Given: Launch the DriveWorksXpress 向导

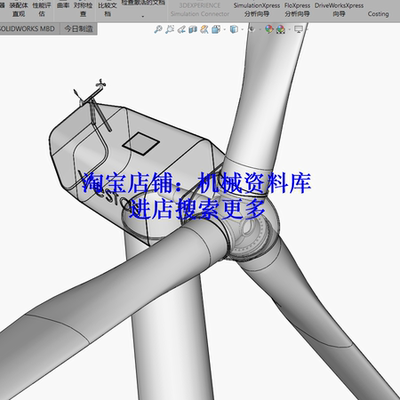Looking at the screenshot, I should (339, 10).
